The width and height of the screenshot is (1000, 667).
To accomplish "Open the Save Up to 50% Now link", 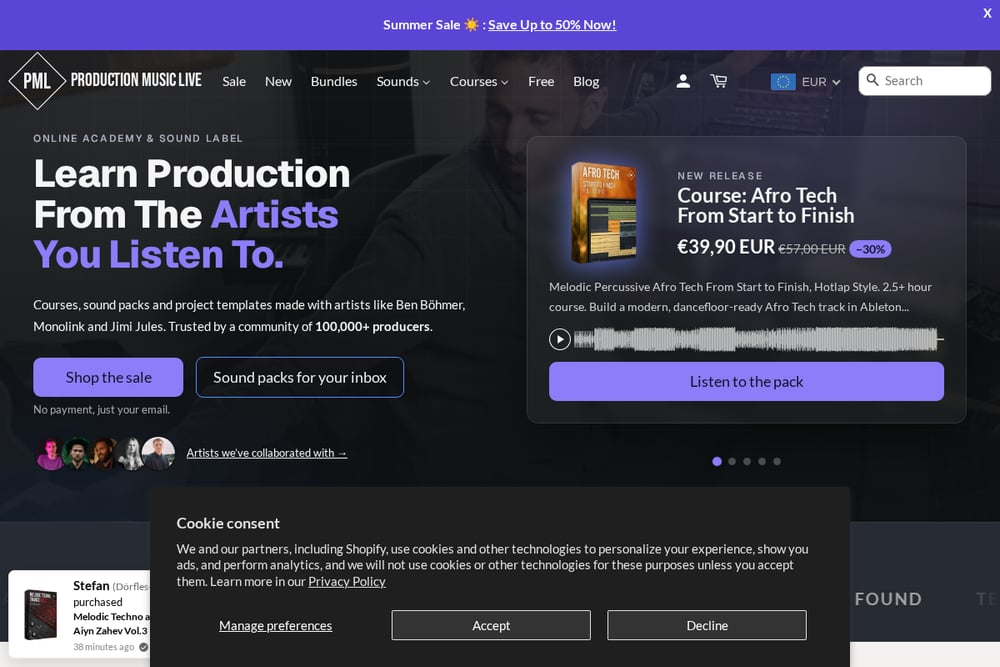I will 552,25.
